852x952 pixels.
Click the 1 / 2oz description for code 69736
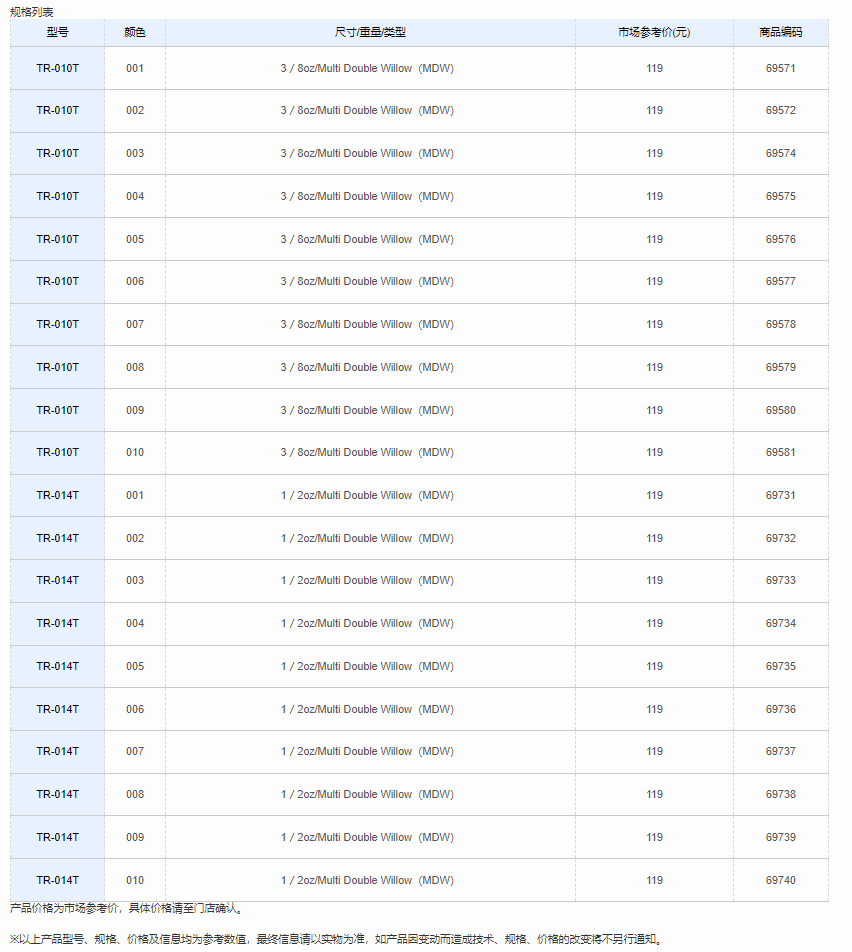tap(367, 709)
